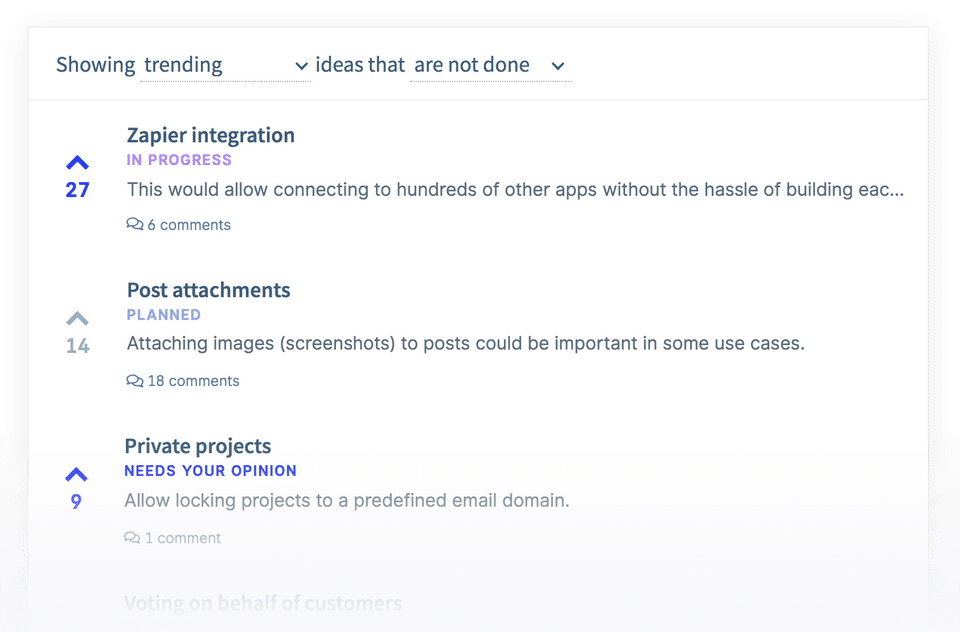This screenshot has width=960, height=632.
Task: Upvote the Private projects idea
Action: (x=76, y=475)
